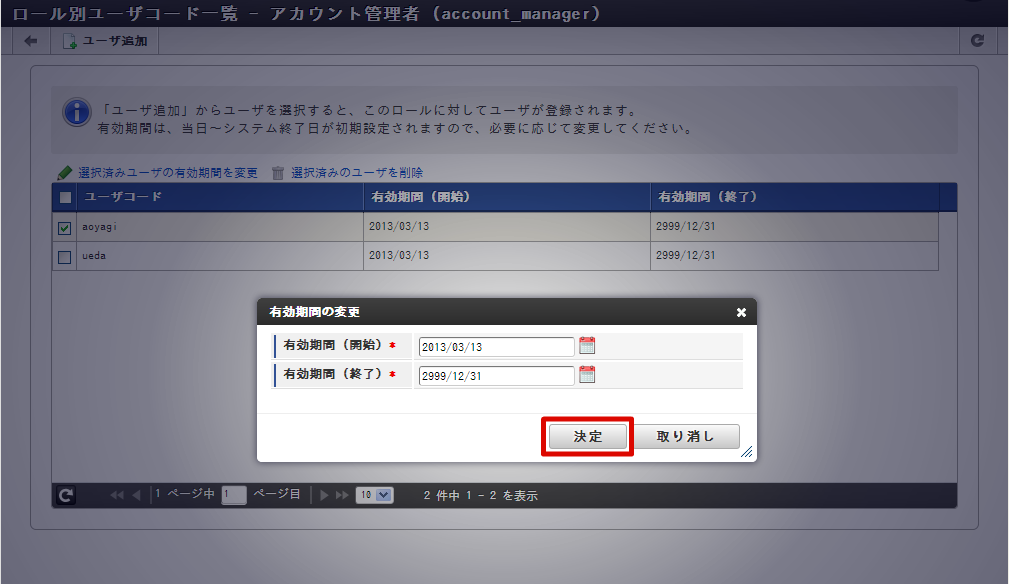Focus the 有効期間（開始） date field

click(x=496, y=347)
